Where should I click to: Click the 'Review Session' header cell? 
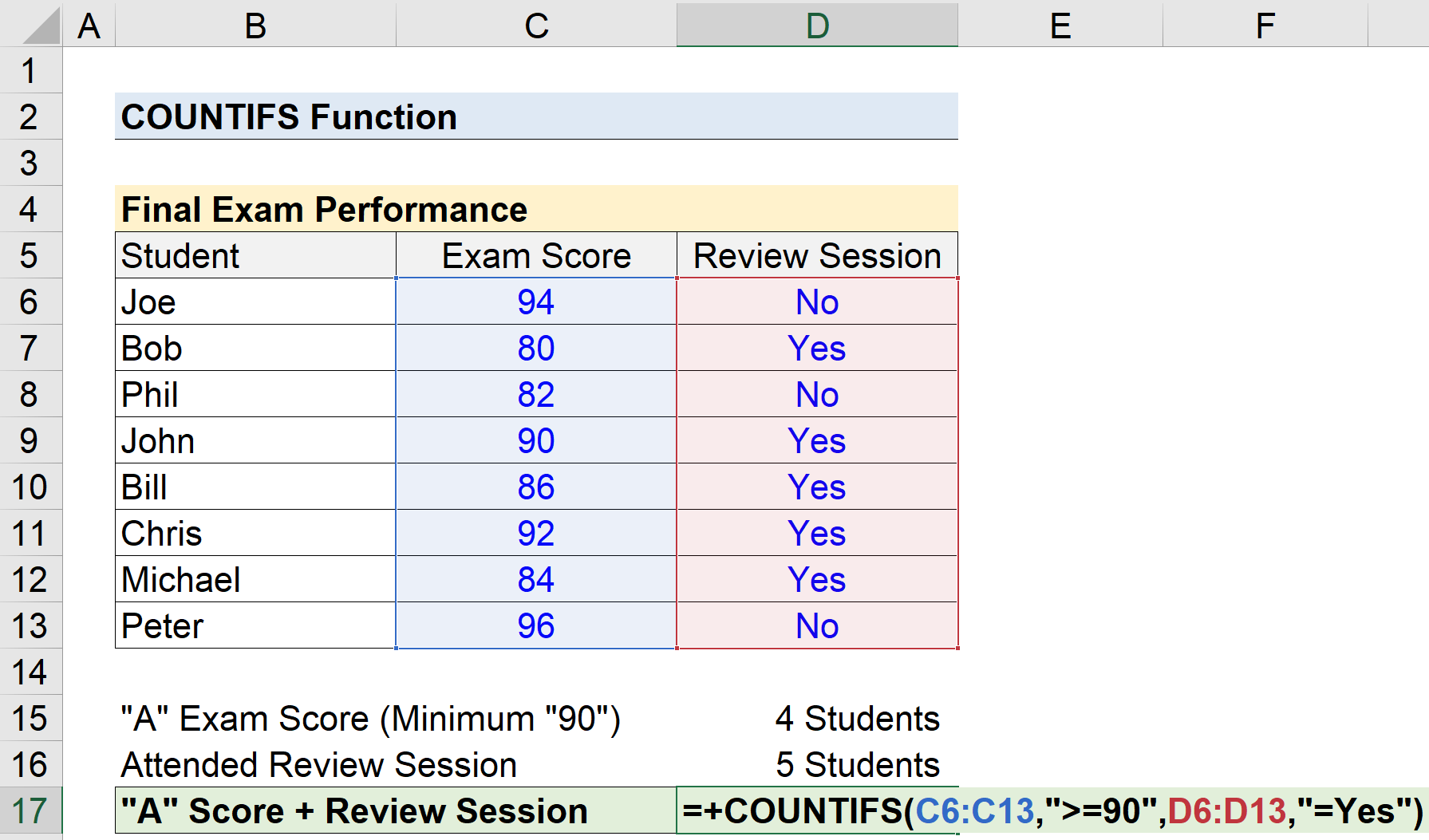click(x=817, y=255)
